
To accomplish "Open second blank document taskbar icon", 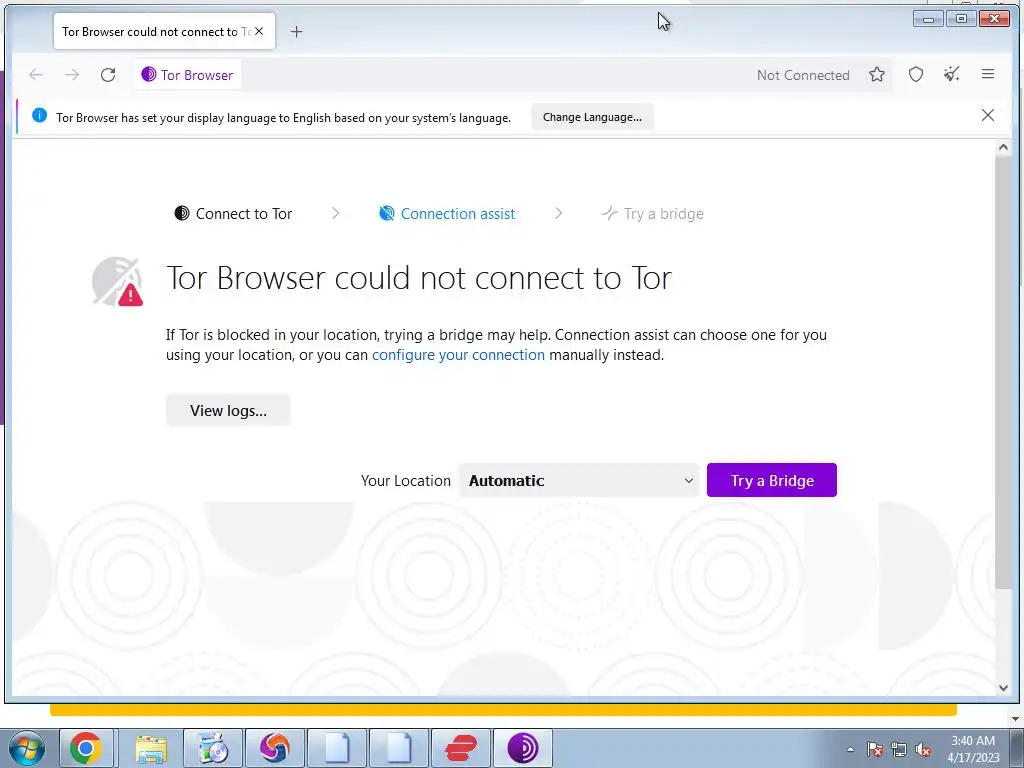I will point(399,748).
